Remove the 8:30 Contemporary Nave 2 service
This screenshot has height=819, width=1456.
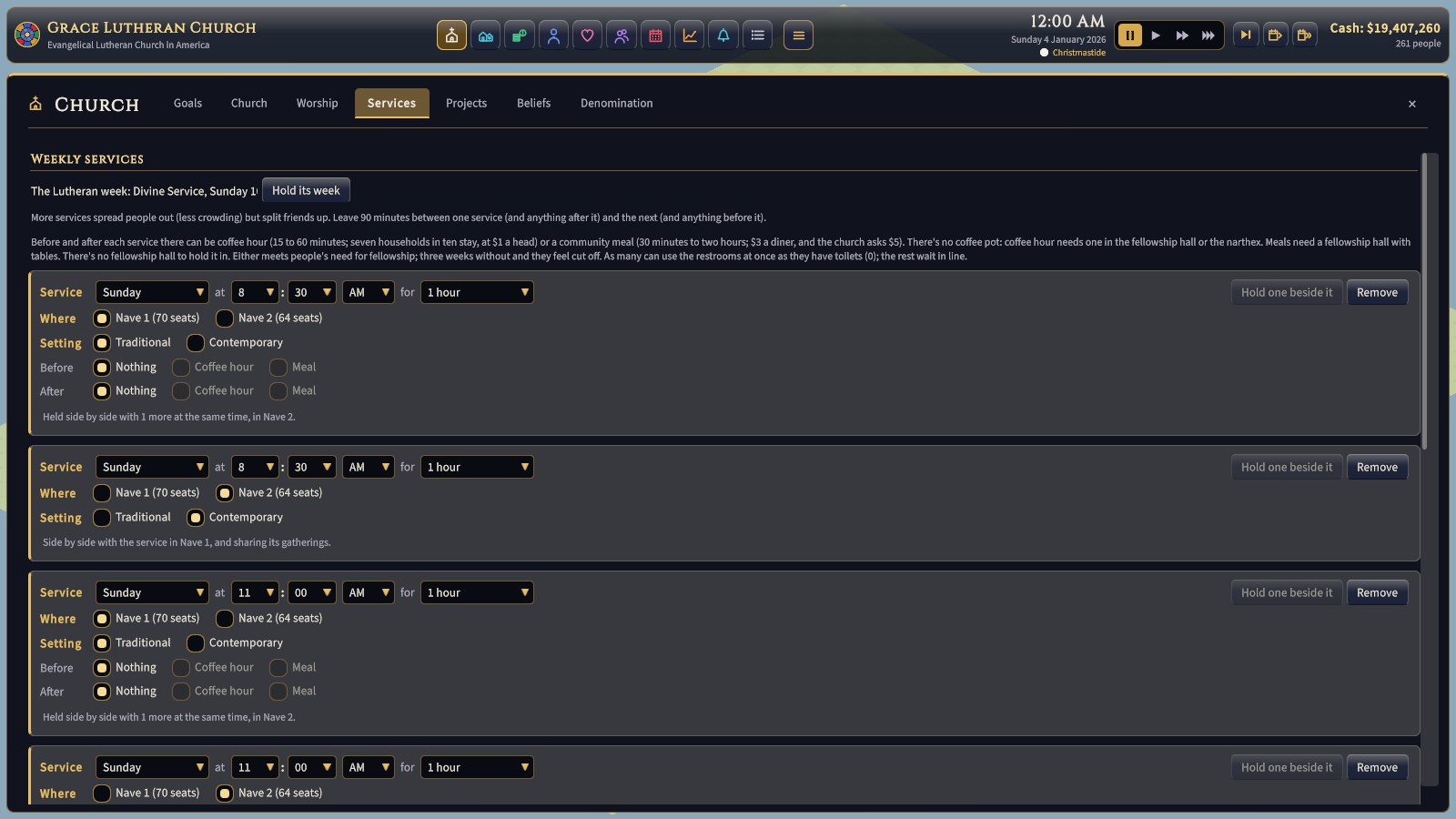coord(1377,467)
